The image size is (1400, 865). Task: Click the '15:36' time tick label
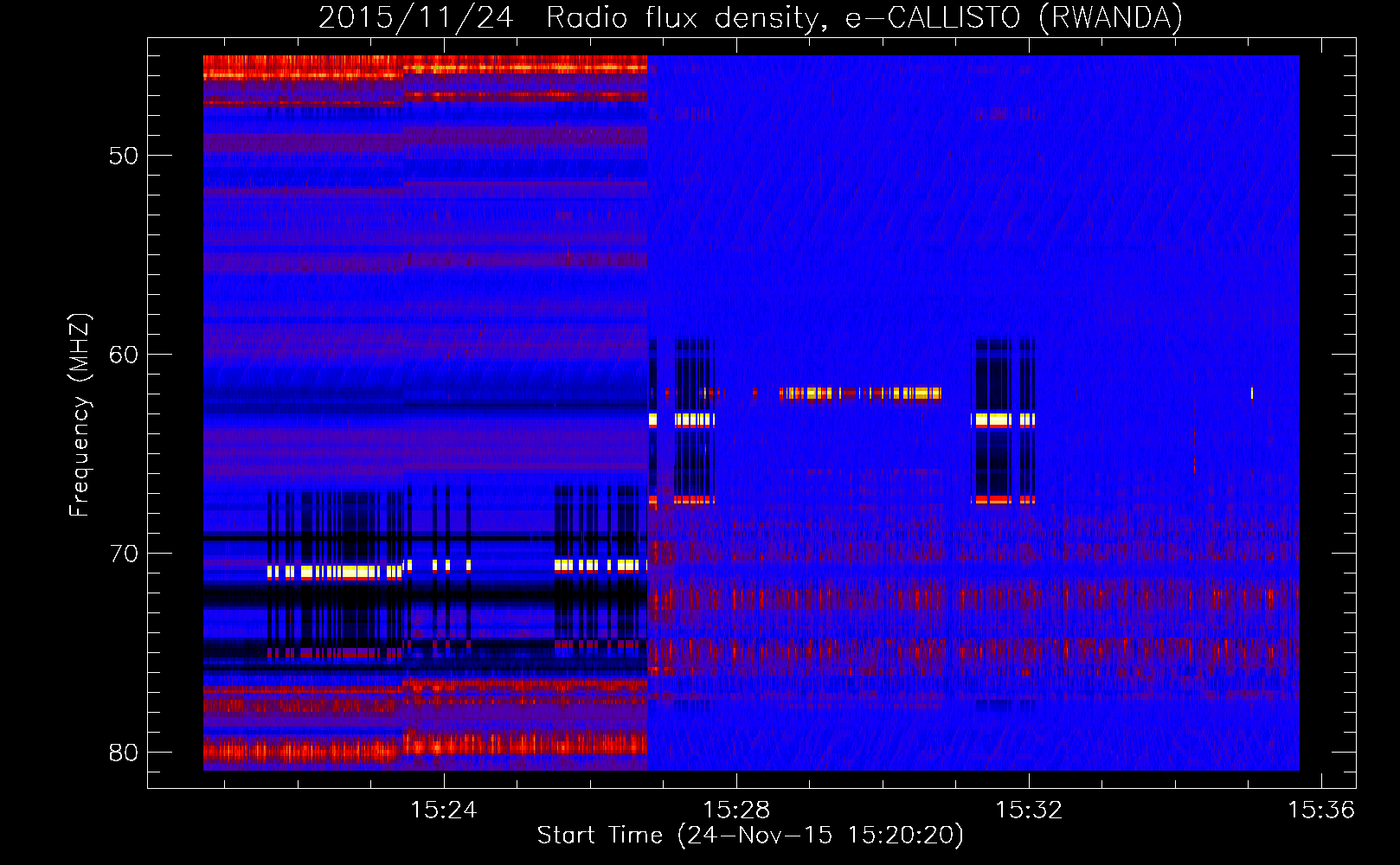[x=1321, y=810]
